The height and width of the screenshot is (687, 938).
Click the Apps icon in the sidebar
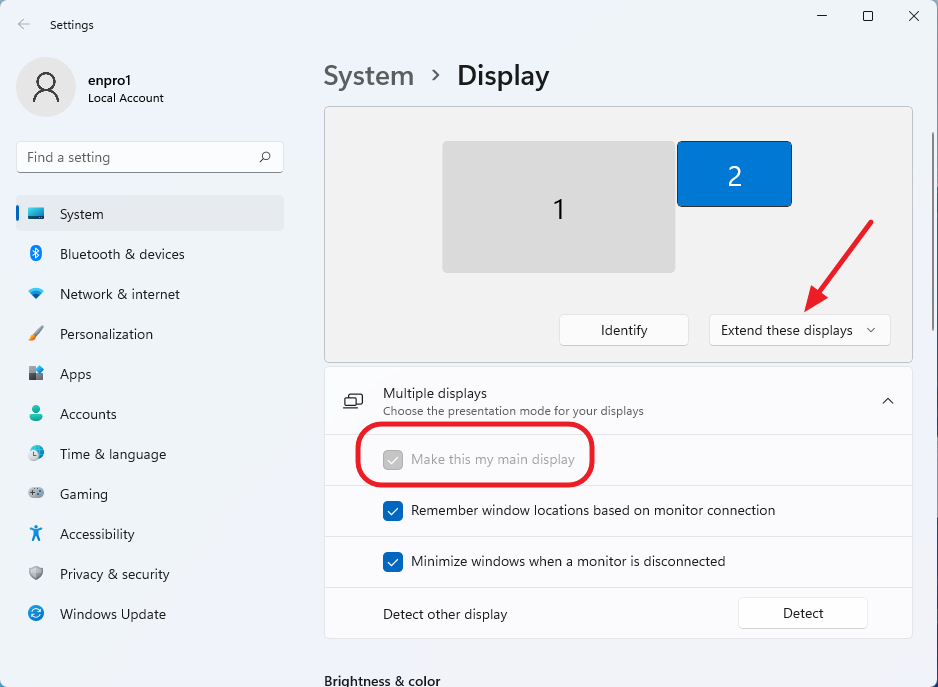(x=36, y=373)
